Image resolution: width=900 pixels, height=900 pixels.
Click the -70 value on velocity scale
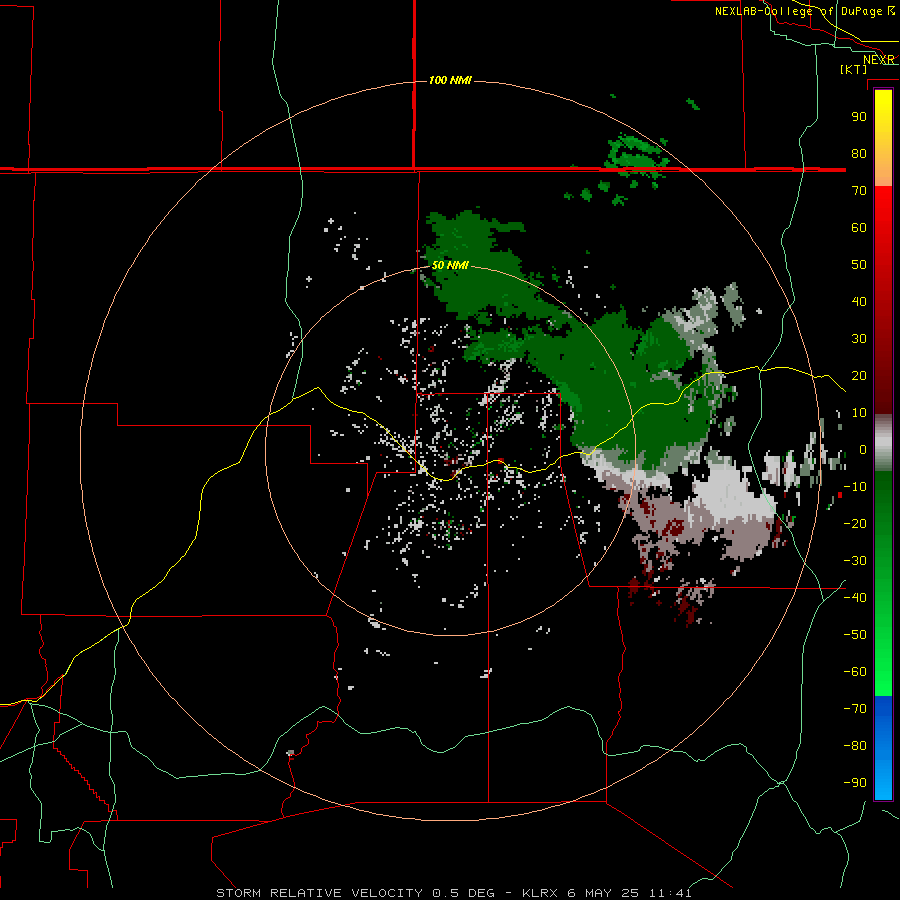[x=855, y=709]
